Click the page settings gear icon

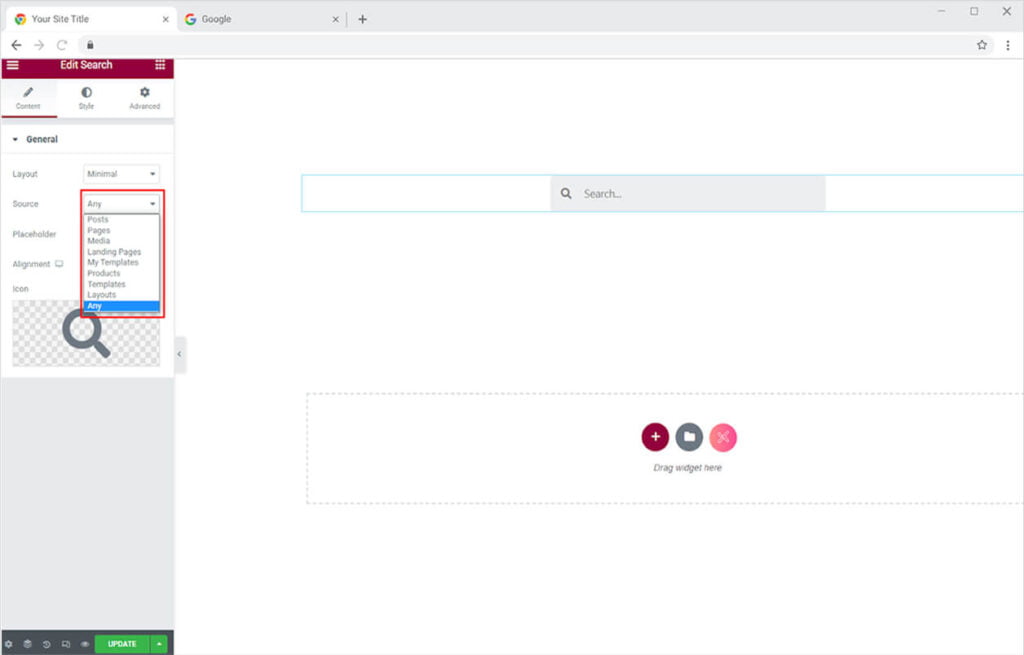coord(9,644)
